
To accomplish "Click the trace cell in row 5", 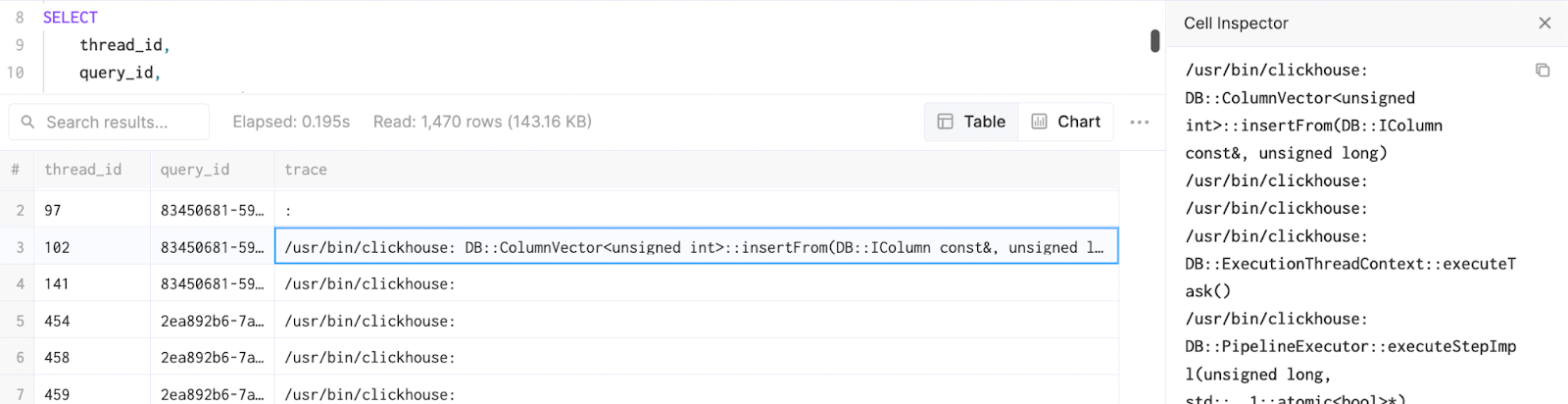I will 695,321.
